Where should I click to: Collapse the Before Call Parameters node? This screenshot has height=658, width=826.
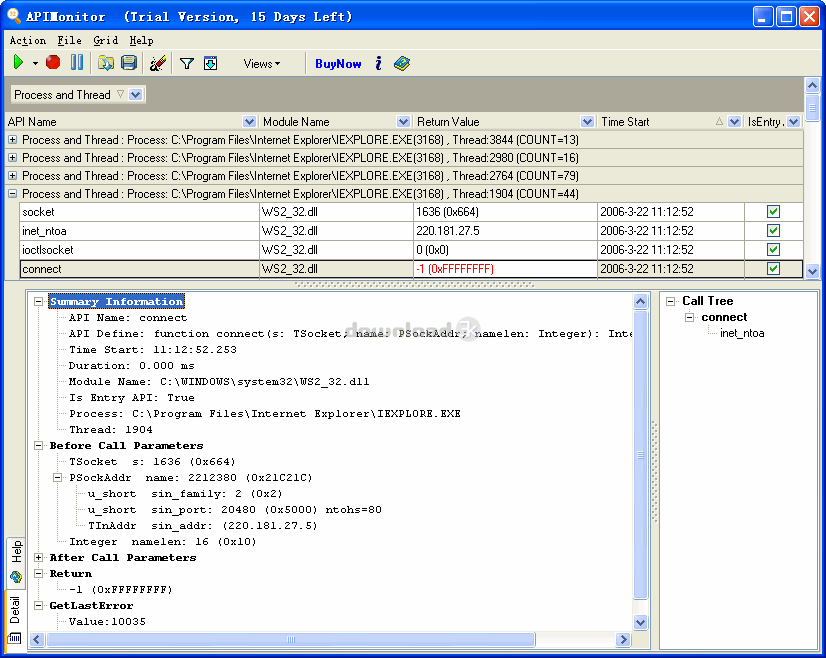click(x=38, y=446)
